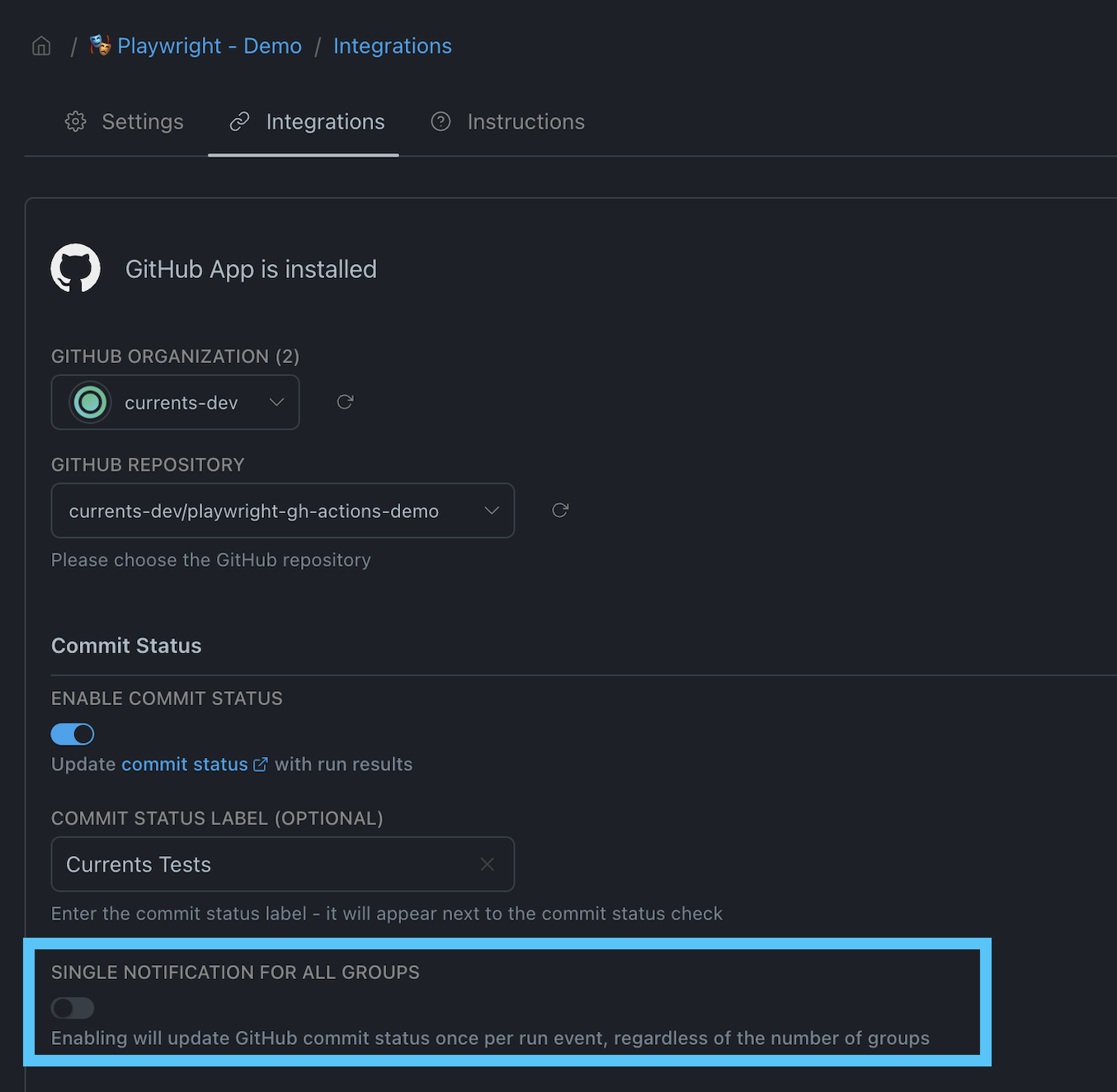Click the Playwright masks project icon

pyautogui.click(x=100, y=45)
